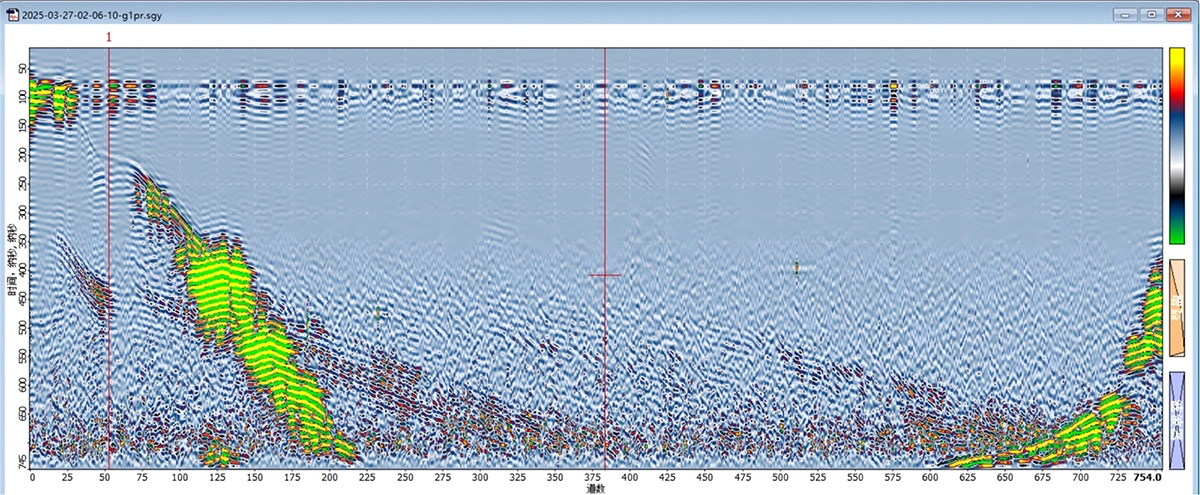Screen dimensions: 1200x495
Task: Click the title text 2025-03-27-02-06-10-g1pr.sgy
Action: pos(93,15)
